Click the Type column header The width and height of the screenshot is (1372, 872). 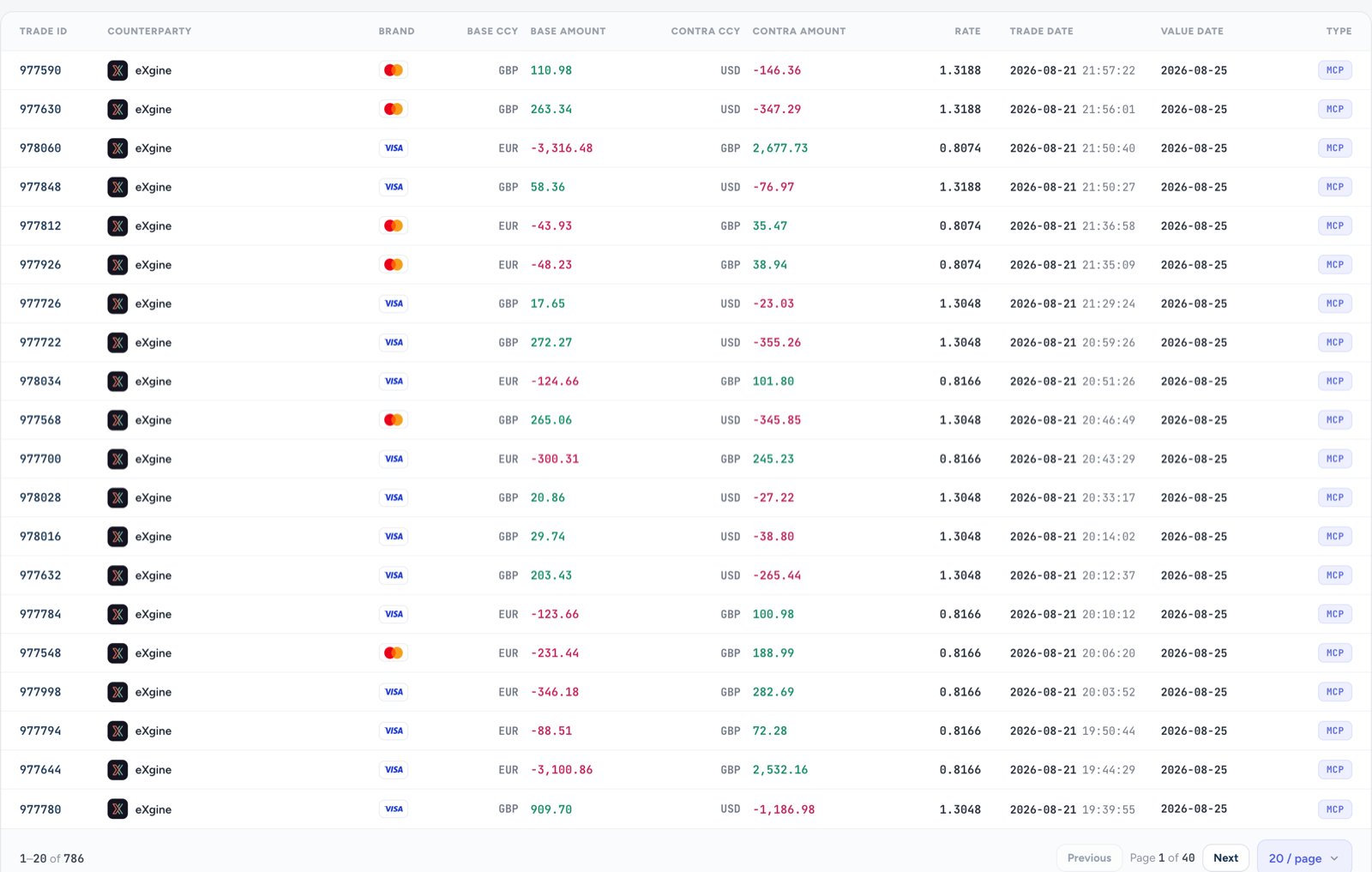point(1339,31)
